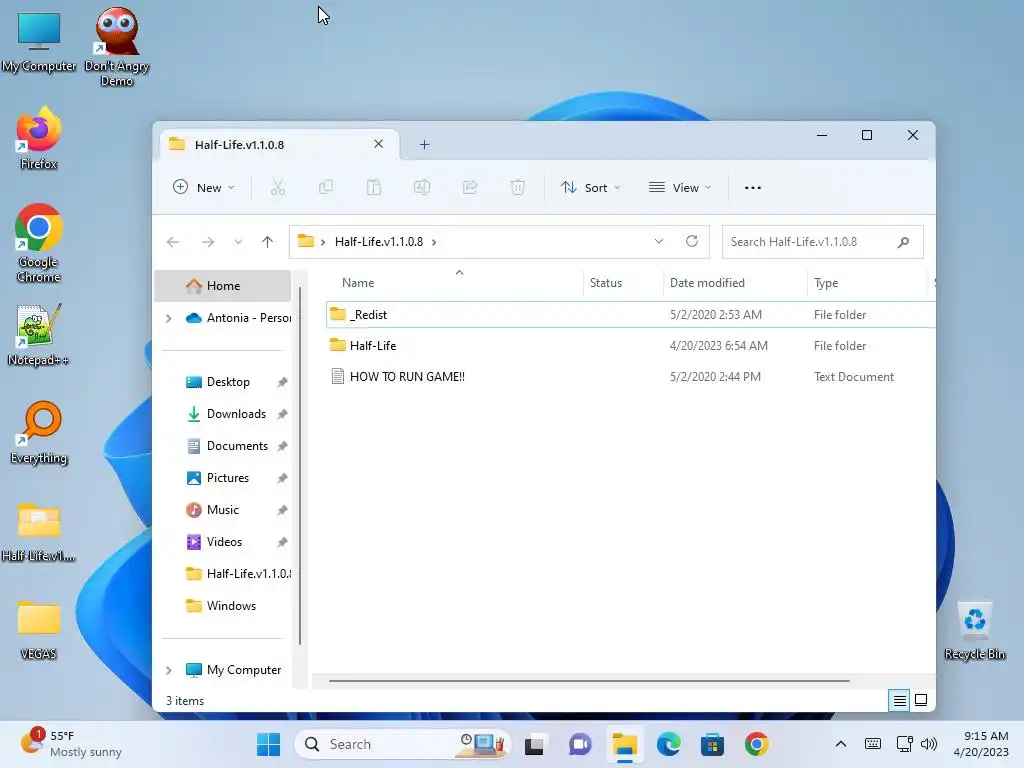Click the Copy icon in Explorer toolbar

pyautogui.click(x=325, y=188)
